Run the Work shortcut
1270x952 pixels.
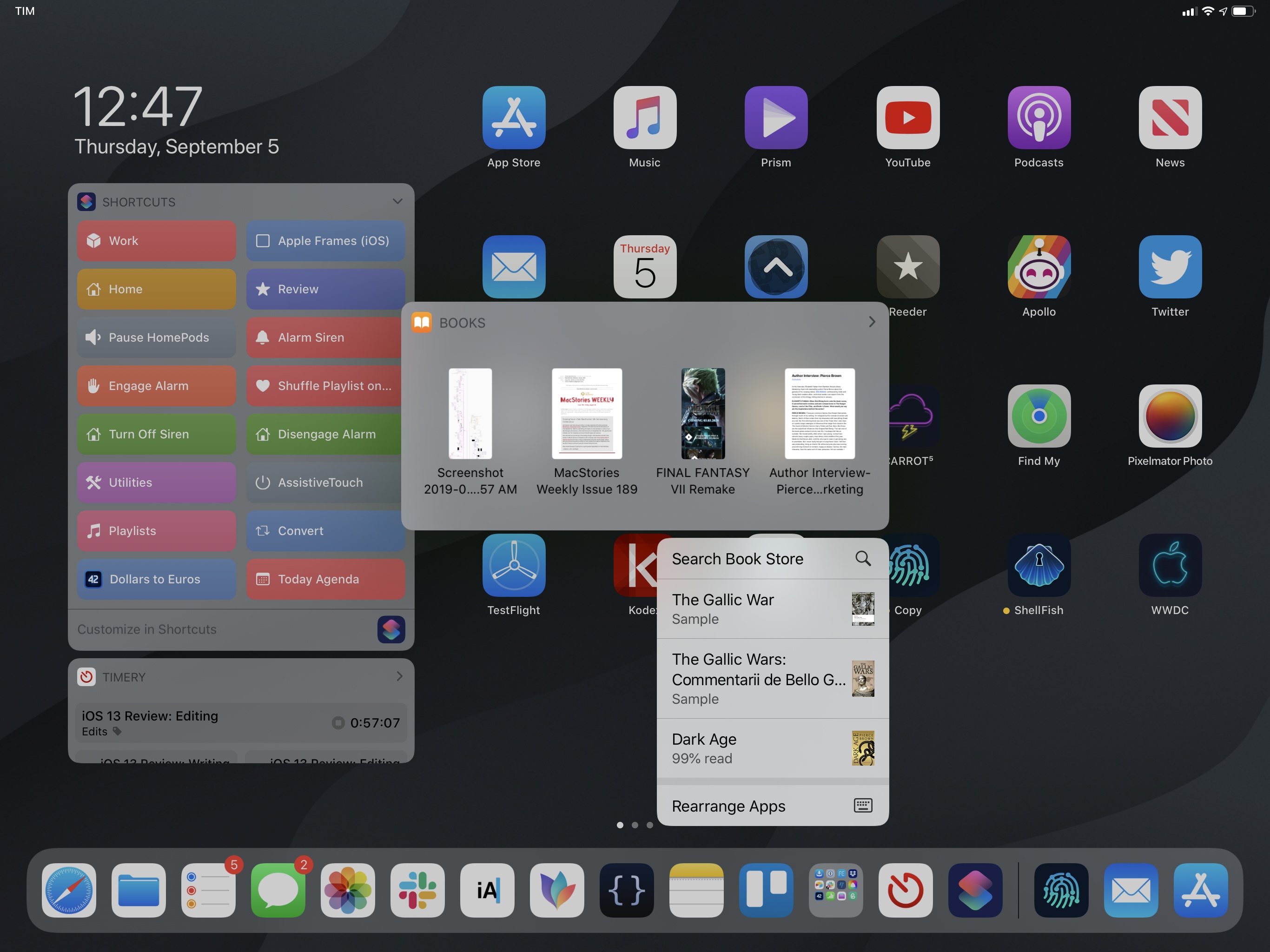(x=156, y=241)
